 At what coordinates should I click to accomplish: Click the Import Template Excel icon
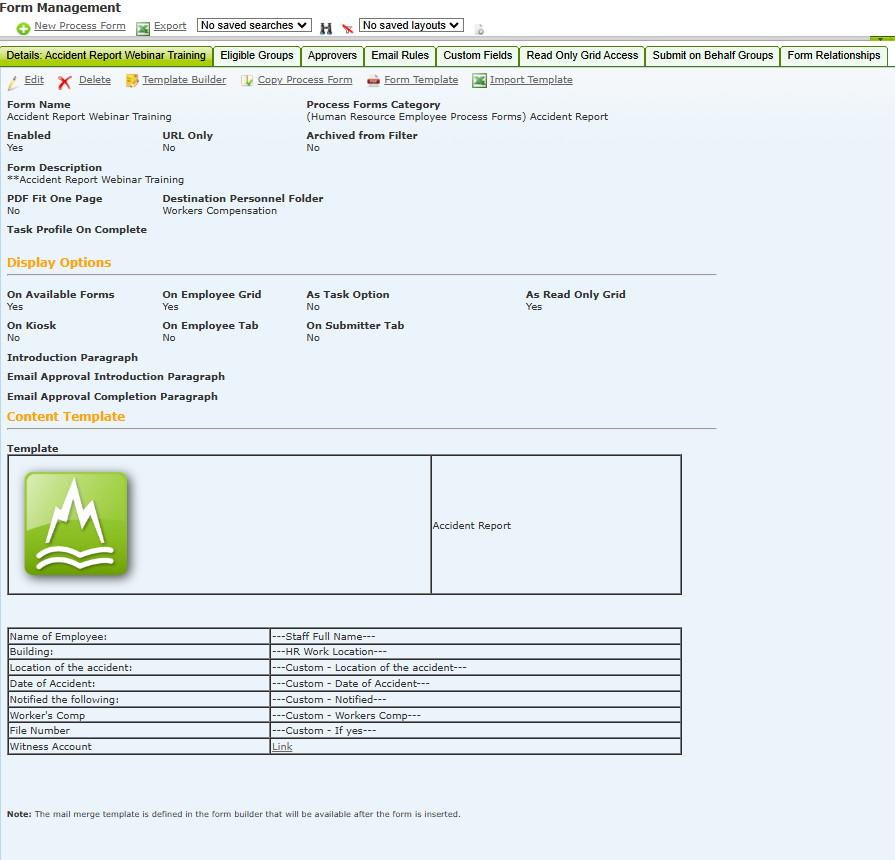(x=479, y=80)
